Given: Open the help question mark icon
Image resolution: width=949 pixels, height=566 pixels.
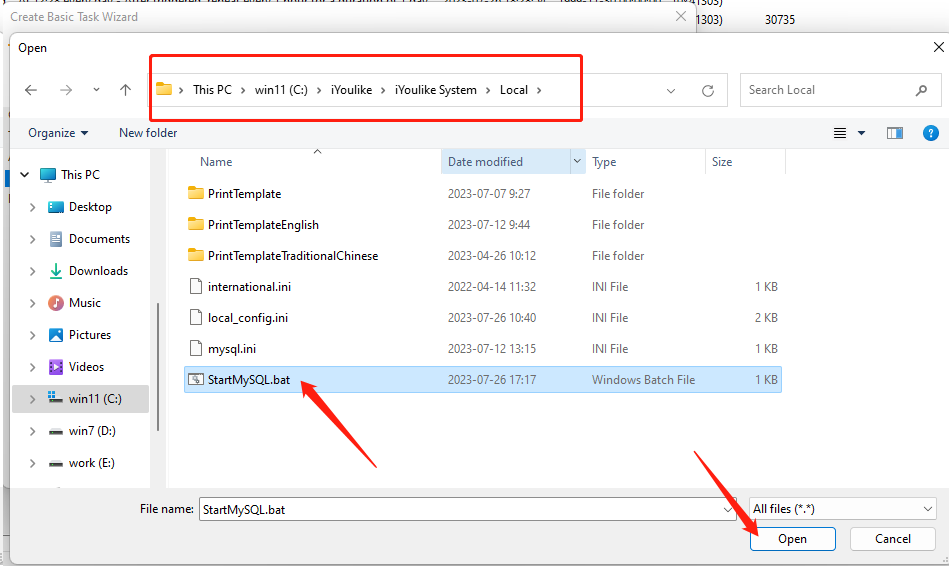Looking at the screenshot, I should [x=930, y=133].
